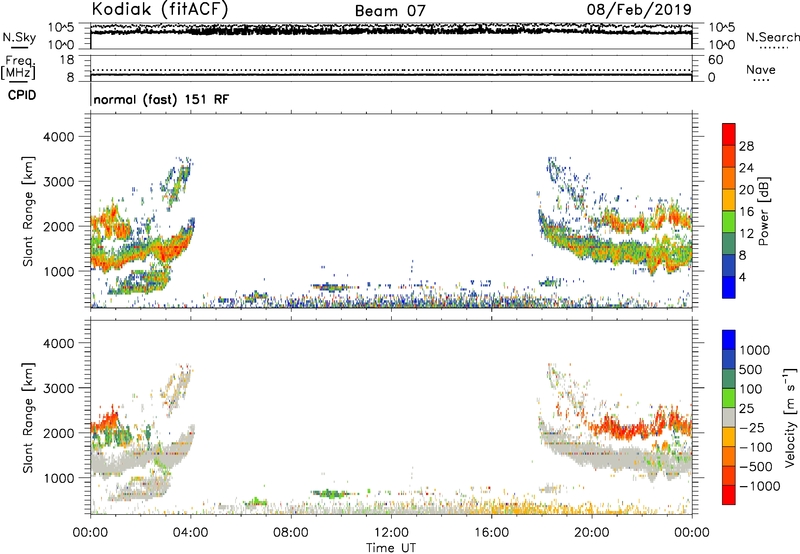The image size is (800, 554).
Task: Click the "N.Search" legend label
Action: tap(772, 37)
